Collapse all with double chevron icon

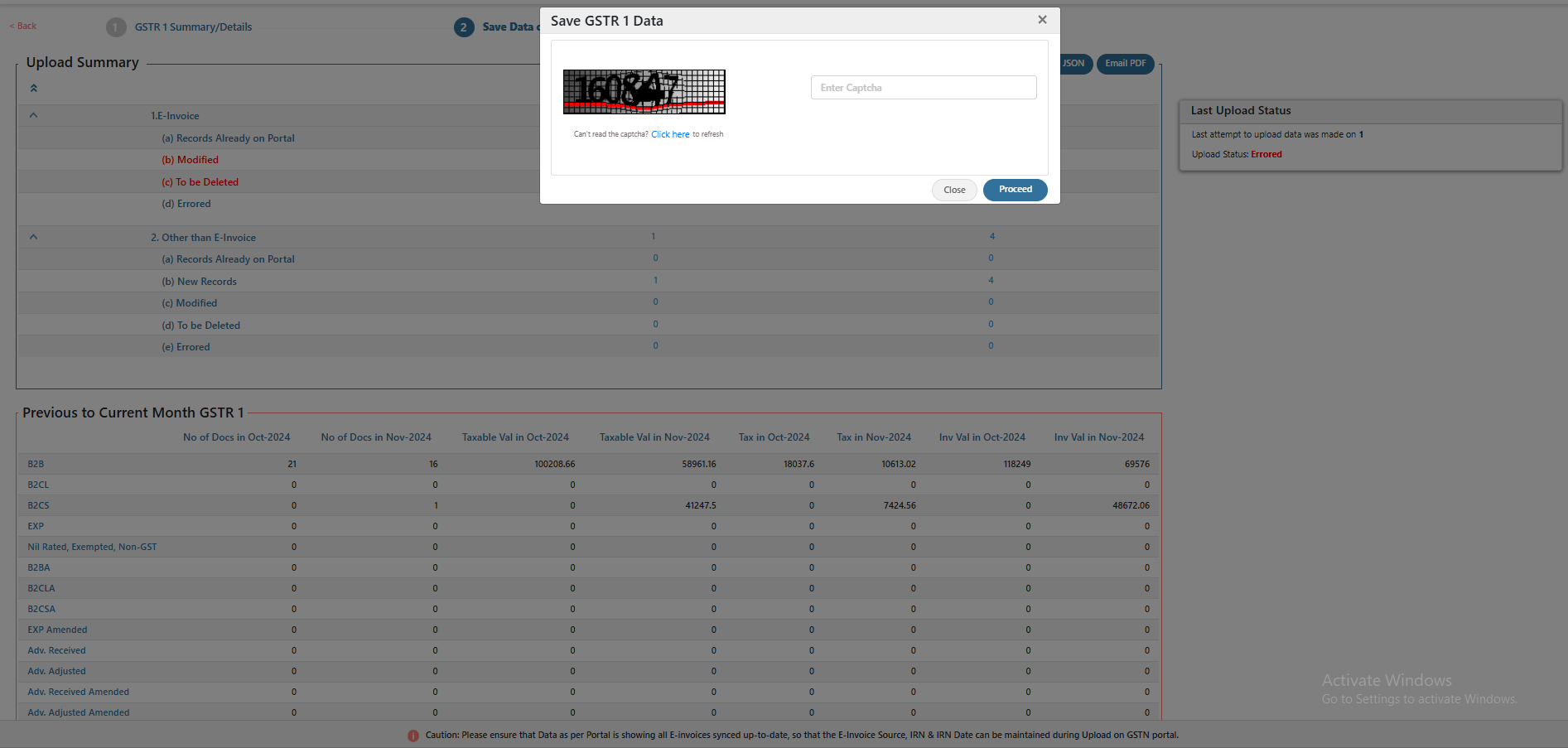point(34,88)
